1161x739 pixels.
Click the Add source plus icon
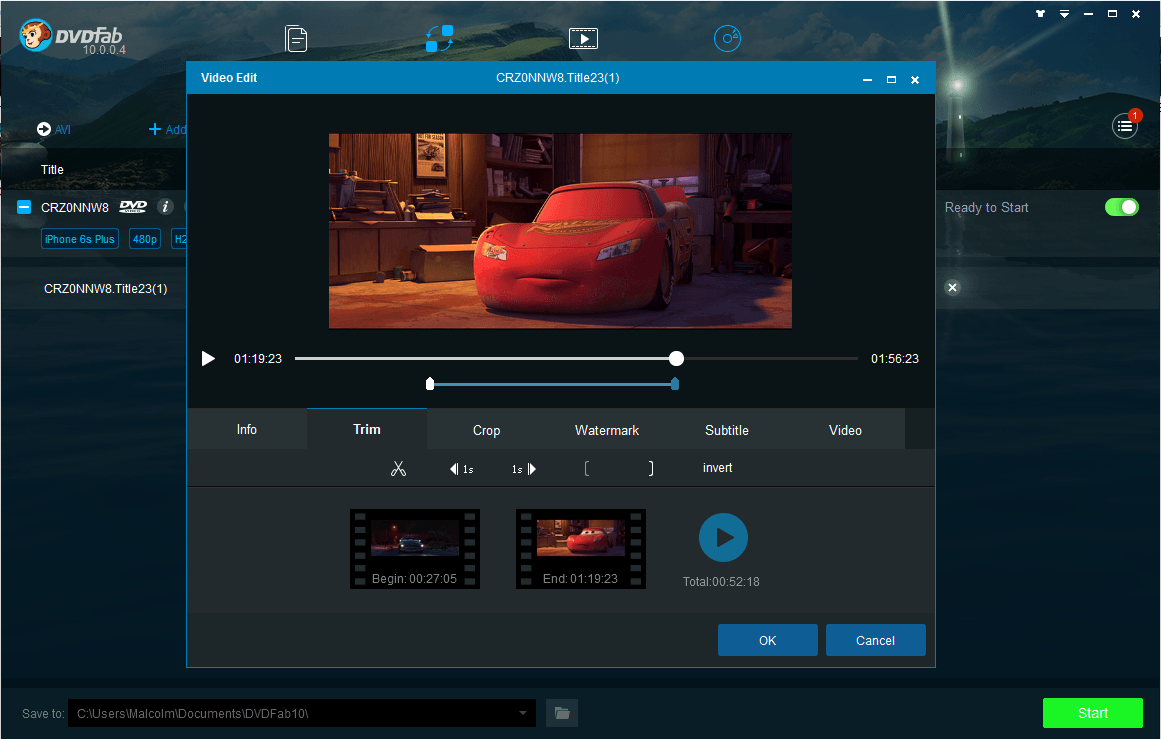tap(155, 130)
